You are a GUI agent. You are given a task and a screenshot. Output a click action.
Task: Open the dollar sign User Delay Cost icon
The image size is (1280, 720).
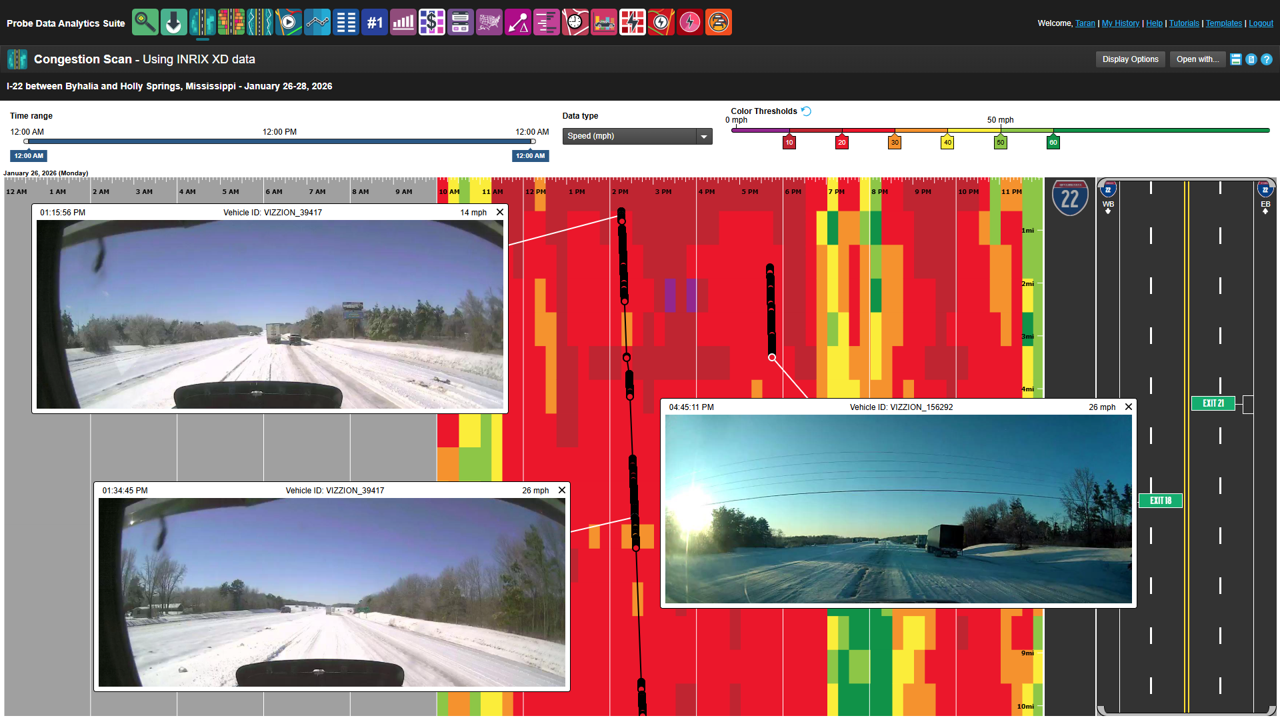point(432,22)
